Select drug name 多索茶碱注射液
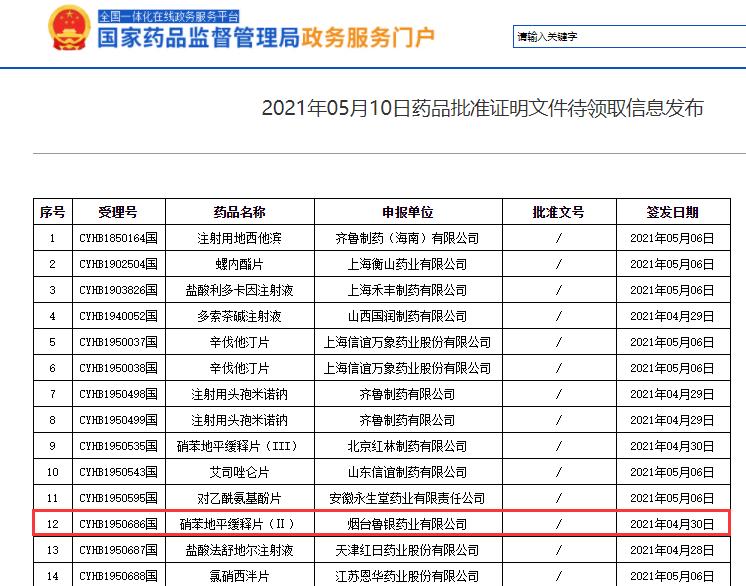Viewport: 746px width, 586px height. [239, 316]
